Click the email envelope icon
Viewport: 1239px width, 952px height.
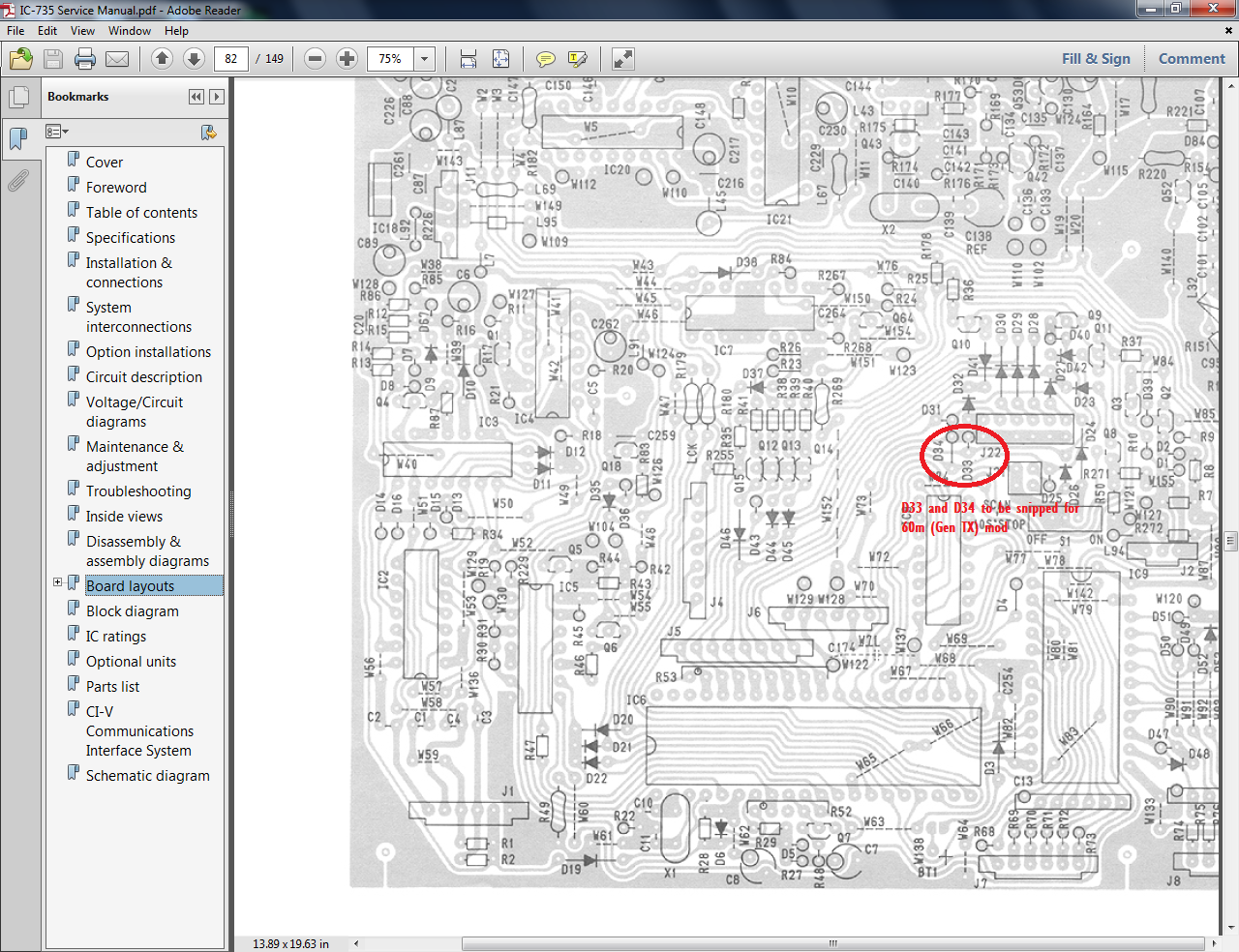(x=117, y=59)
